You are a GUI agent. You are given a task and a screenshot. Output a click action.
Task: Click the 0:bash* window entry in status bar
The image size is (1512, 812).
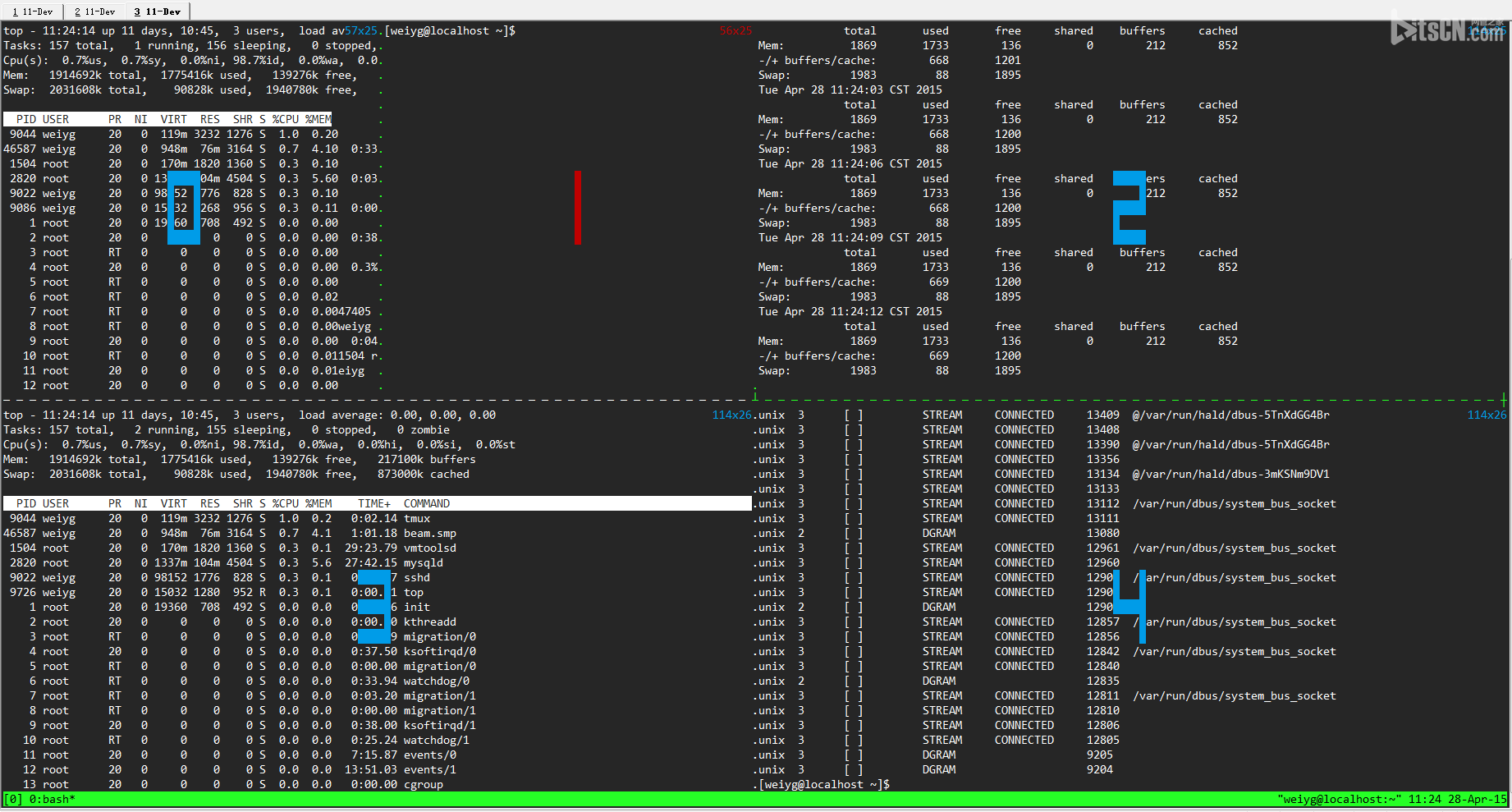coord(53,800)
